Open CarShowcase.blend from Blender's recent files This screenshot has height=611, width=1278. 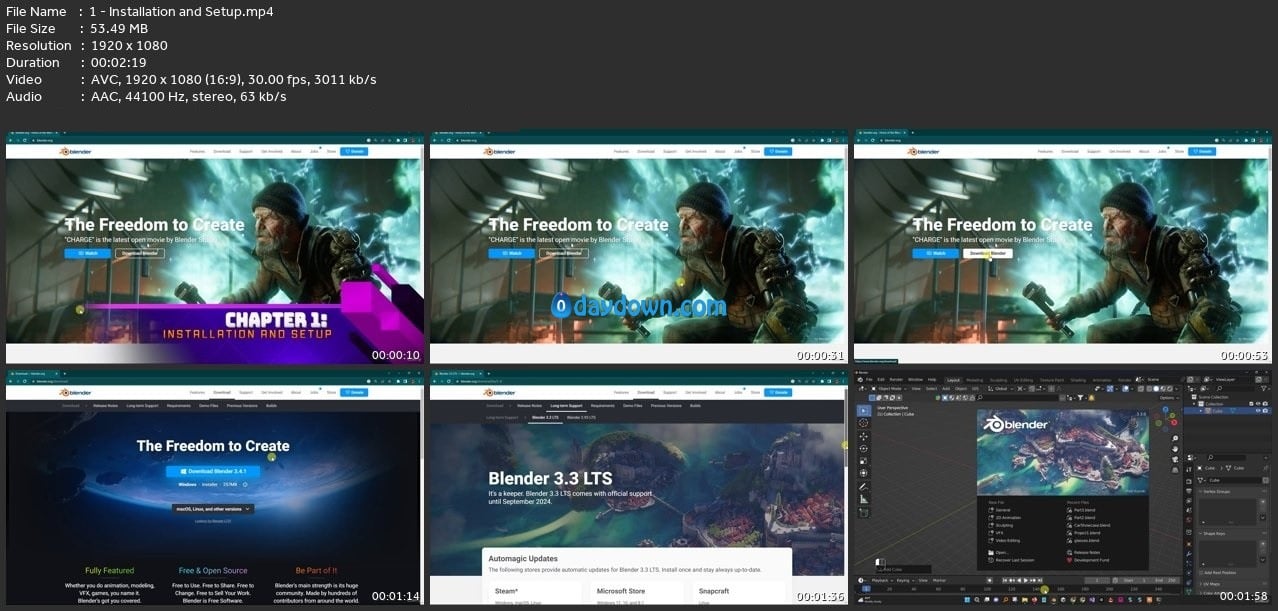(x=1090, y=525)
